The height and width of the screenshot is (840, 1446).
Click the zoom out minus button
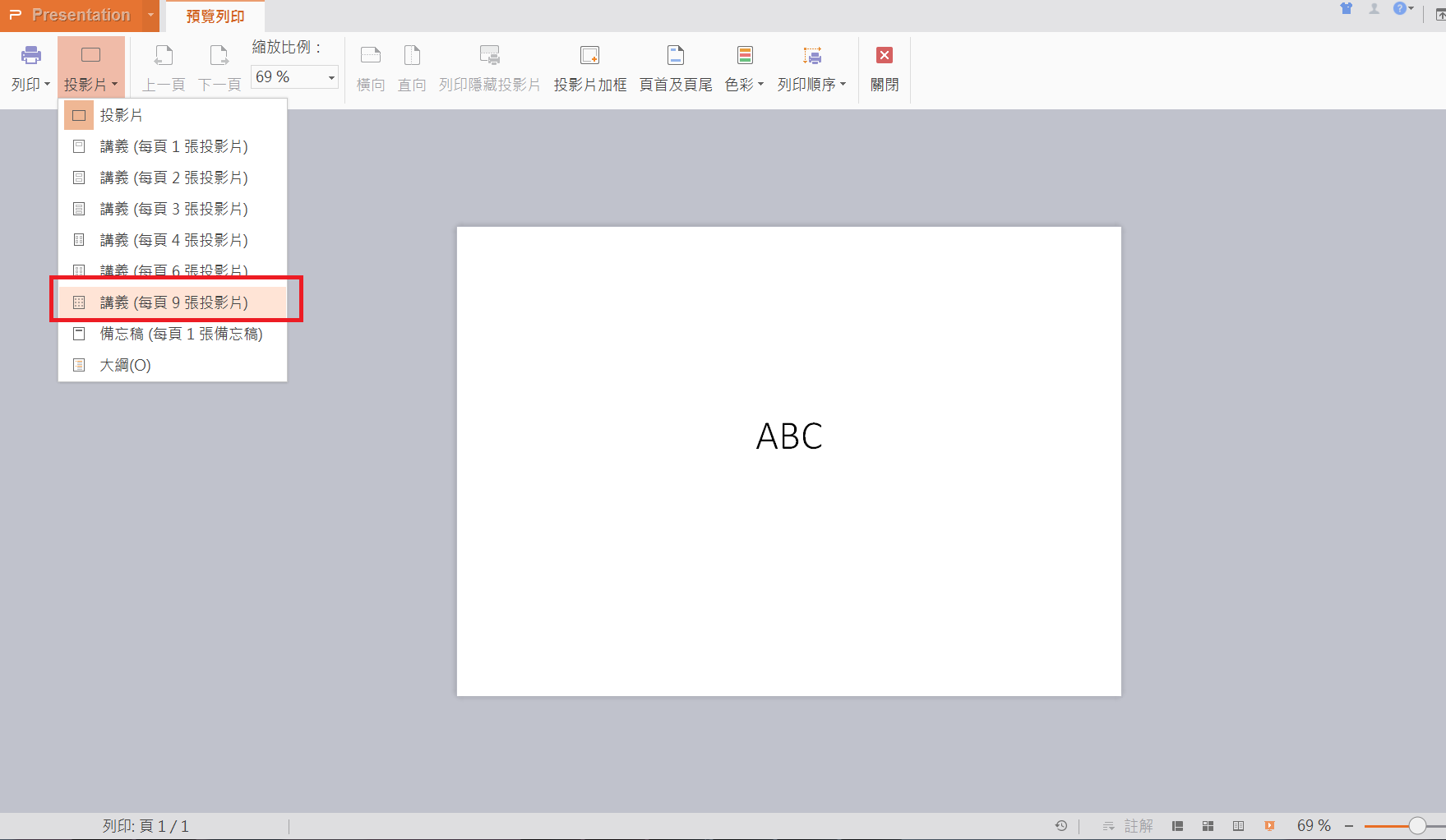click(1349, 826)
